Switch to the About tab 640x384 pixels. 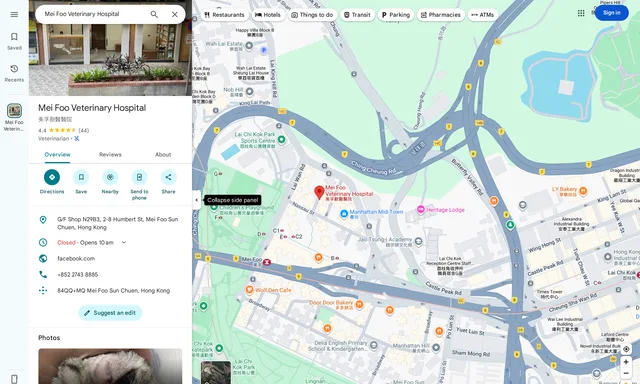coord(163,155)
